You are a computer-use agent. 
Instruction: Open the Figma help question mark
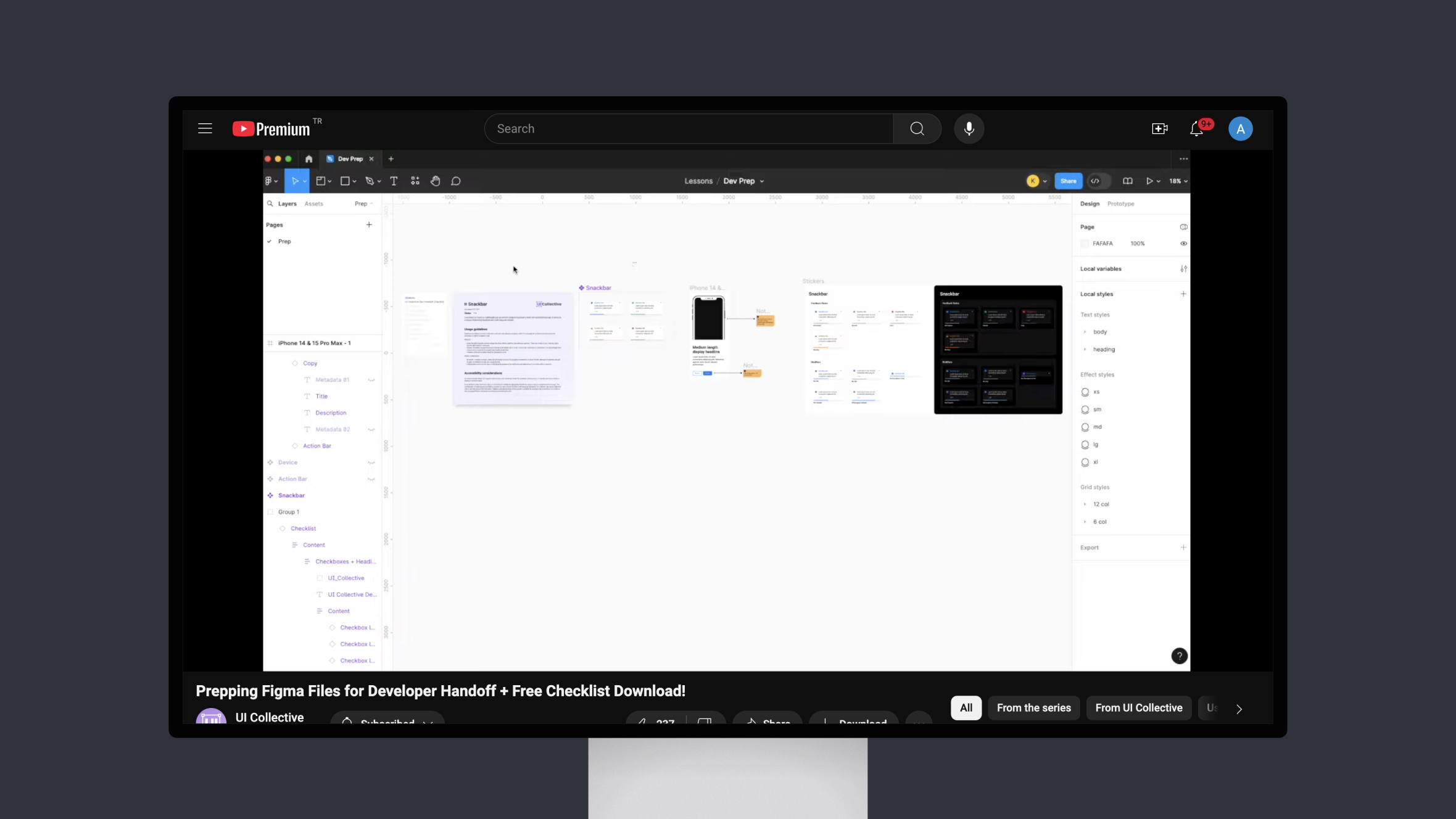click(x=1179, y=656)
